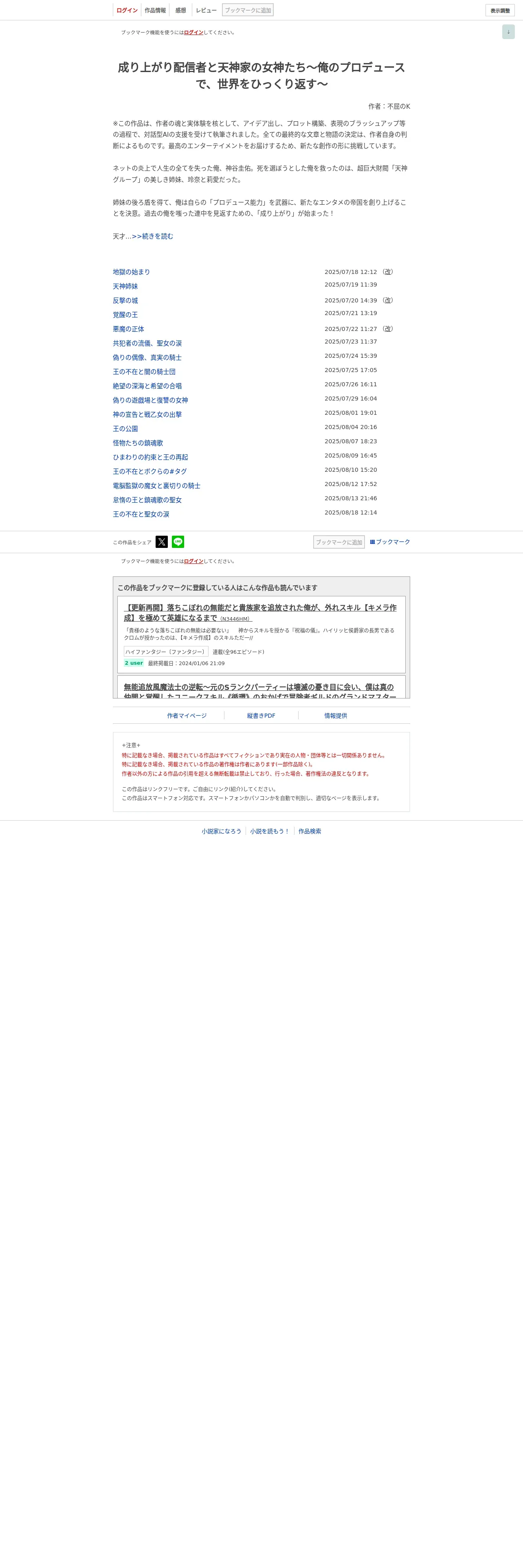This screenshot has width=523, height=1568.
Task: Click ログイン link in the top bookmark notice
Action: click(193, 32)
